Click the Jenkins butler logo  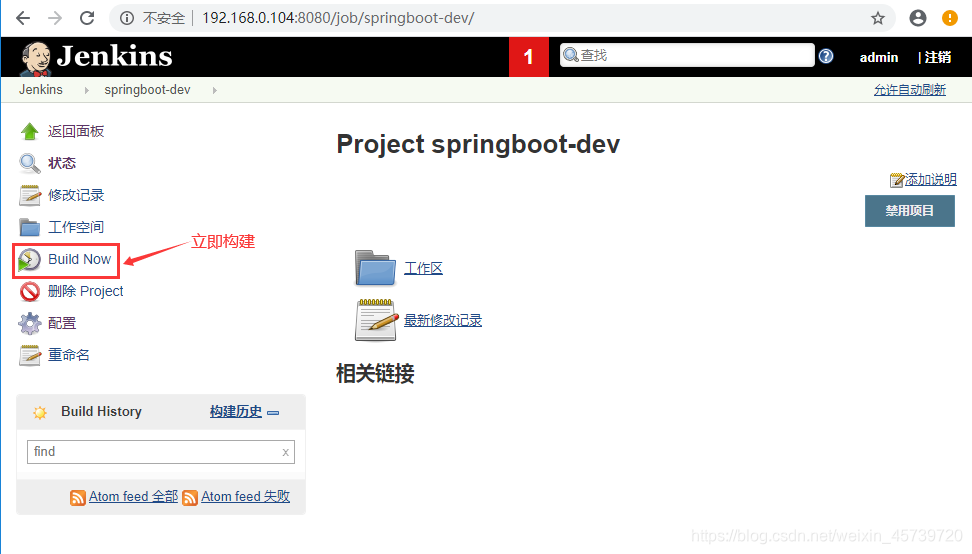[35, 58]
